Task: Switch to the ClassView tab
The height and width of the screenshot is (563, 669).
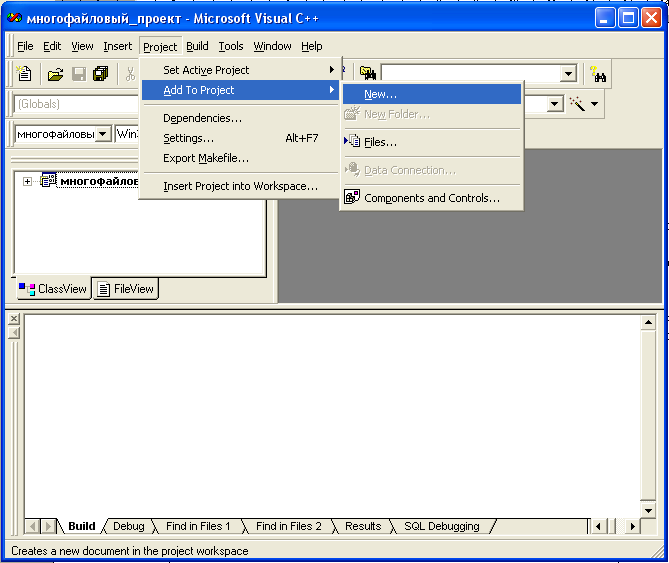Action: coord(54,289)
